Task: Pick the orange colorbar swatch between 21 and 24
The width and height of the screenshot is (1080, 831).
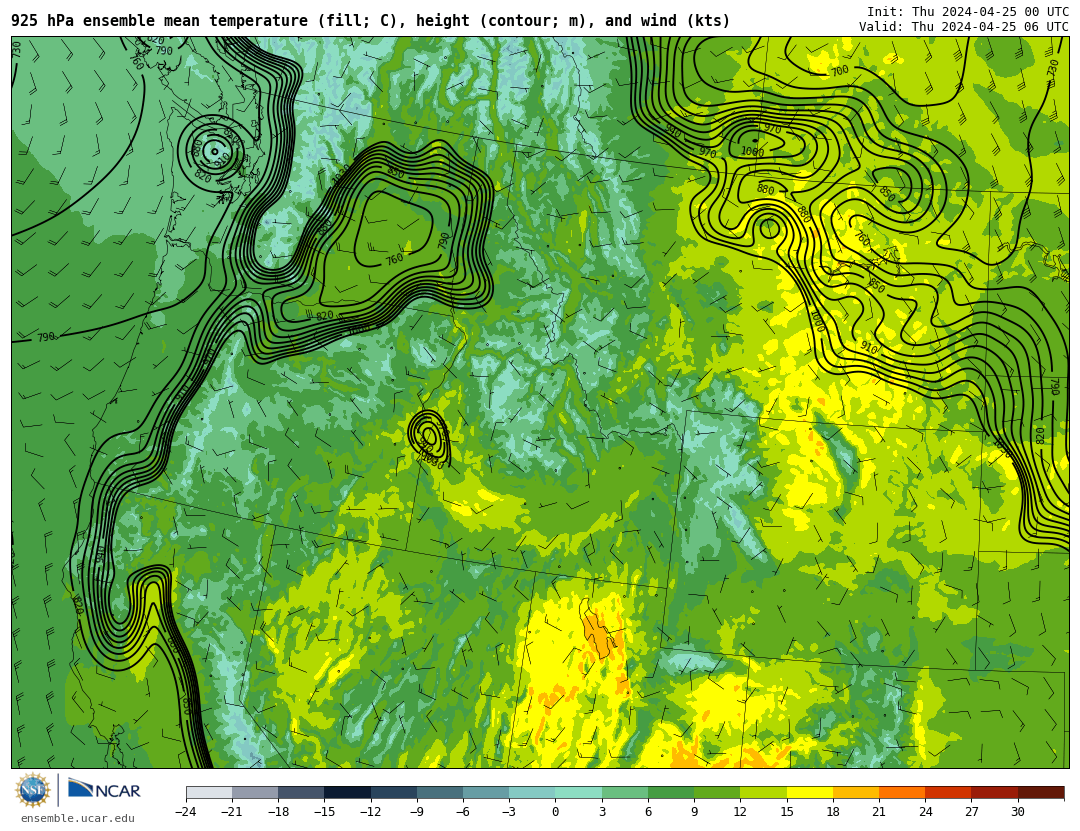Action: pos(902,792)
